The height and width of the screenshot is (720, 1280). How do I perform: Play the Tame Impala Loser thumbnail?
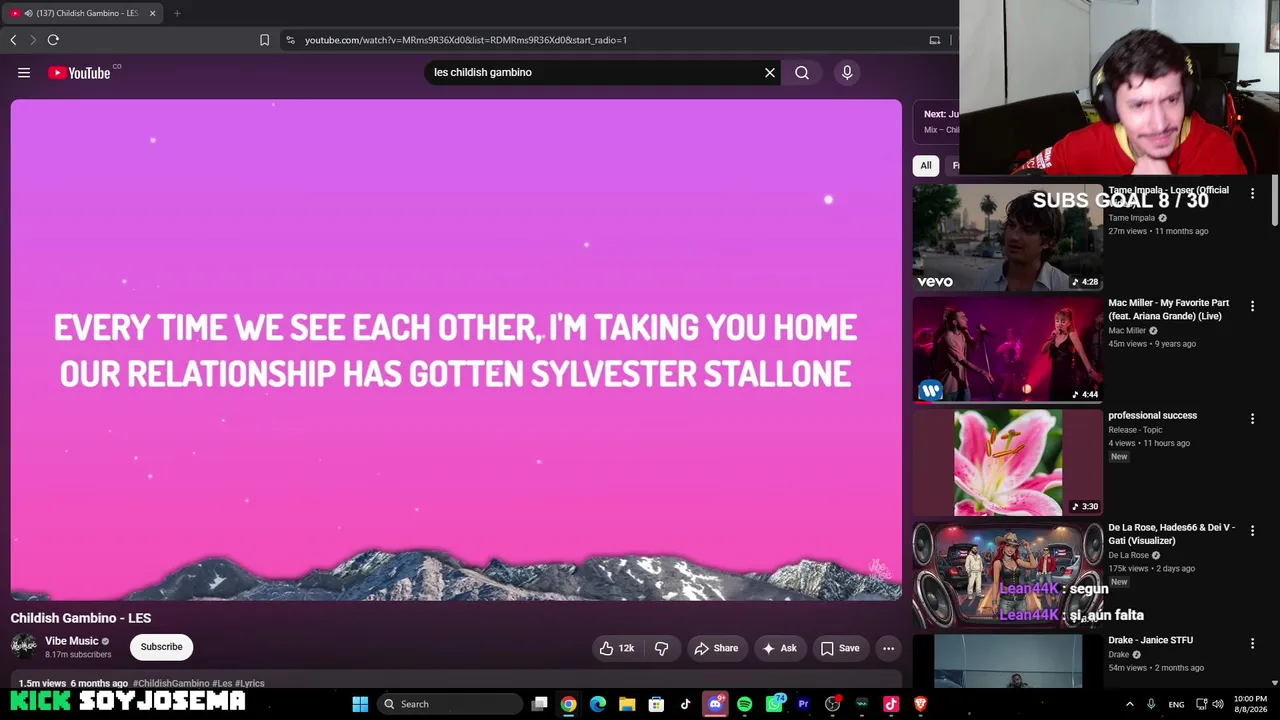(1007, 237)
